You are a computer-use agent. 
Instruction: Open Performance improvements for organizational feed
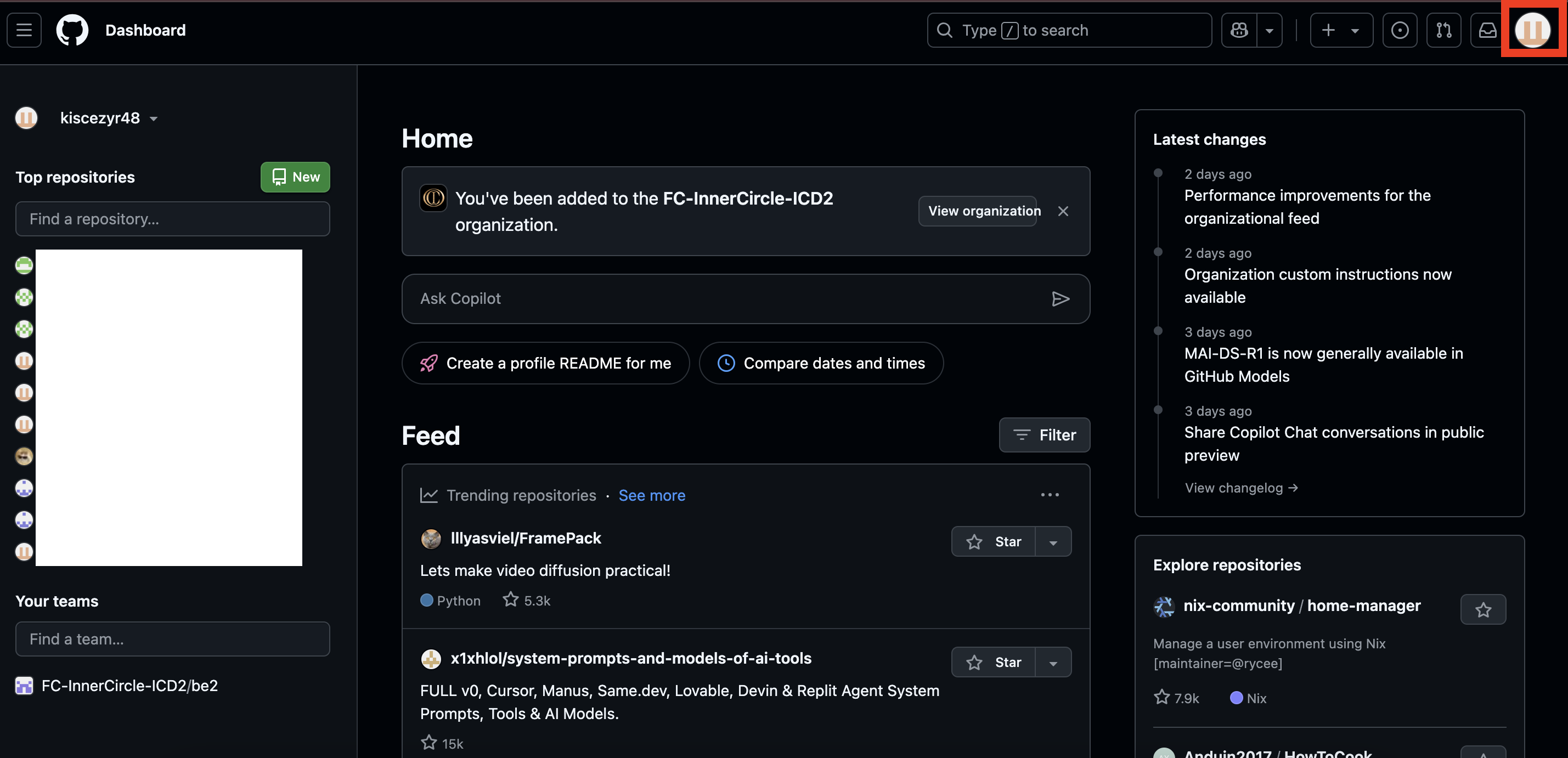pos(1307,207)
